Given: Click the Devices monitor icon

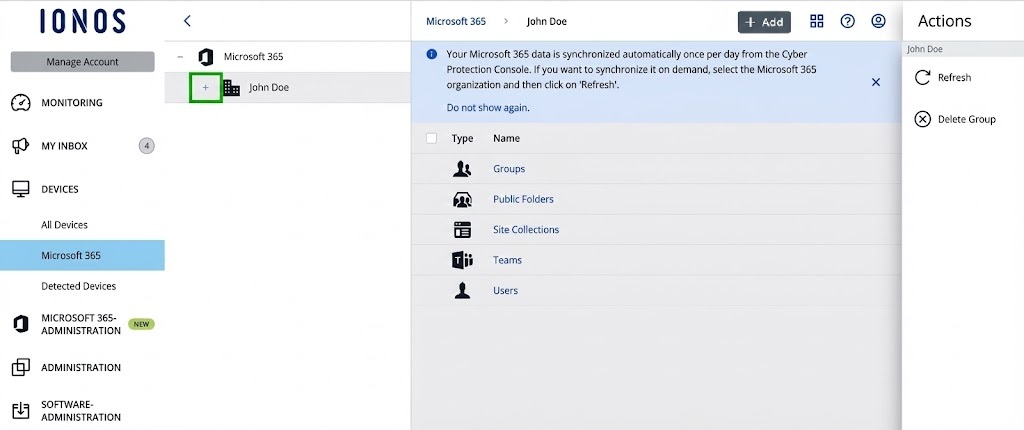Looking at the screenshot, I should [x=21, y=189].
